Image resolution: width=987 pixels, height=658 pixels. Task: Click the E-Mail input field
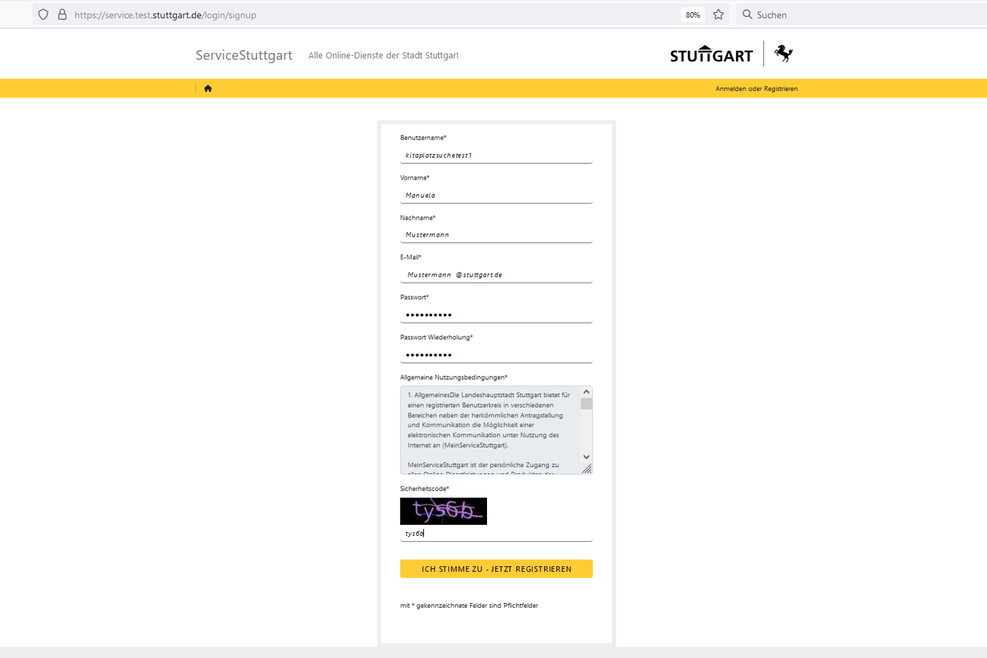(x=496, y=274)
